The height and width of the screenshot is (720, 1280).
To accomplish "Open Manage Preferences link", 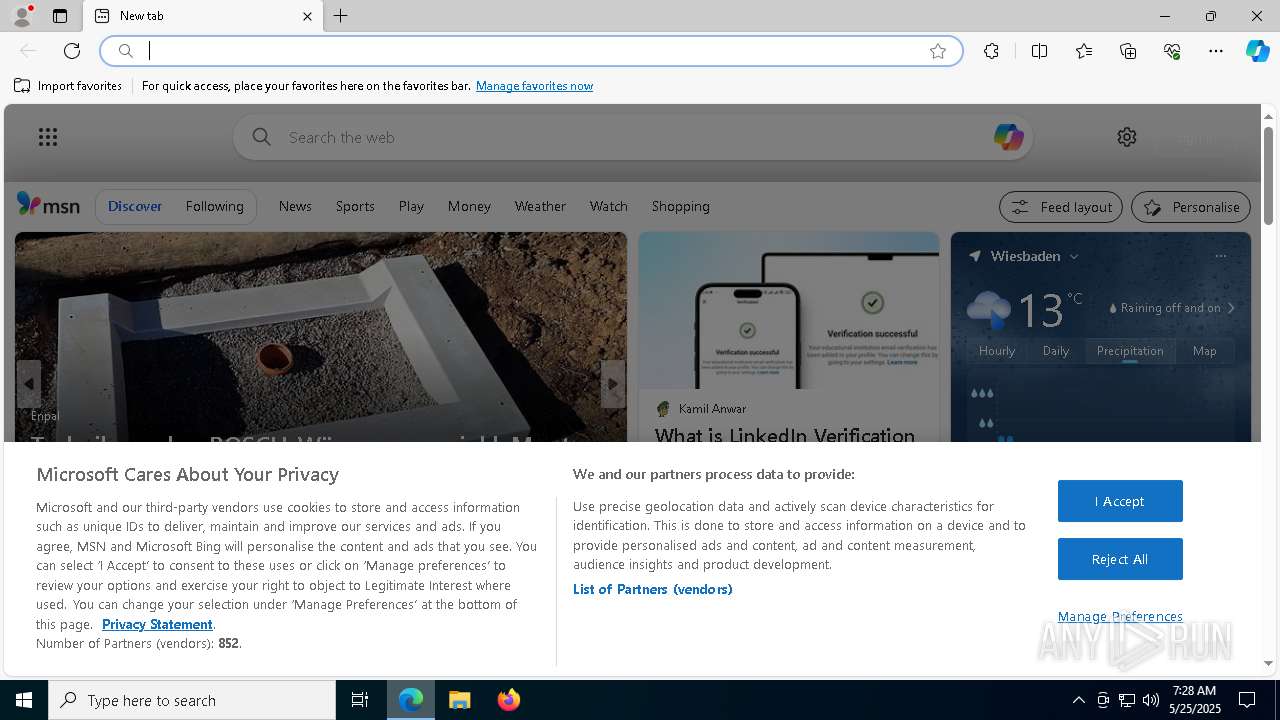I will (1120, 616).
